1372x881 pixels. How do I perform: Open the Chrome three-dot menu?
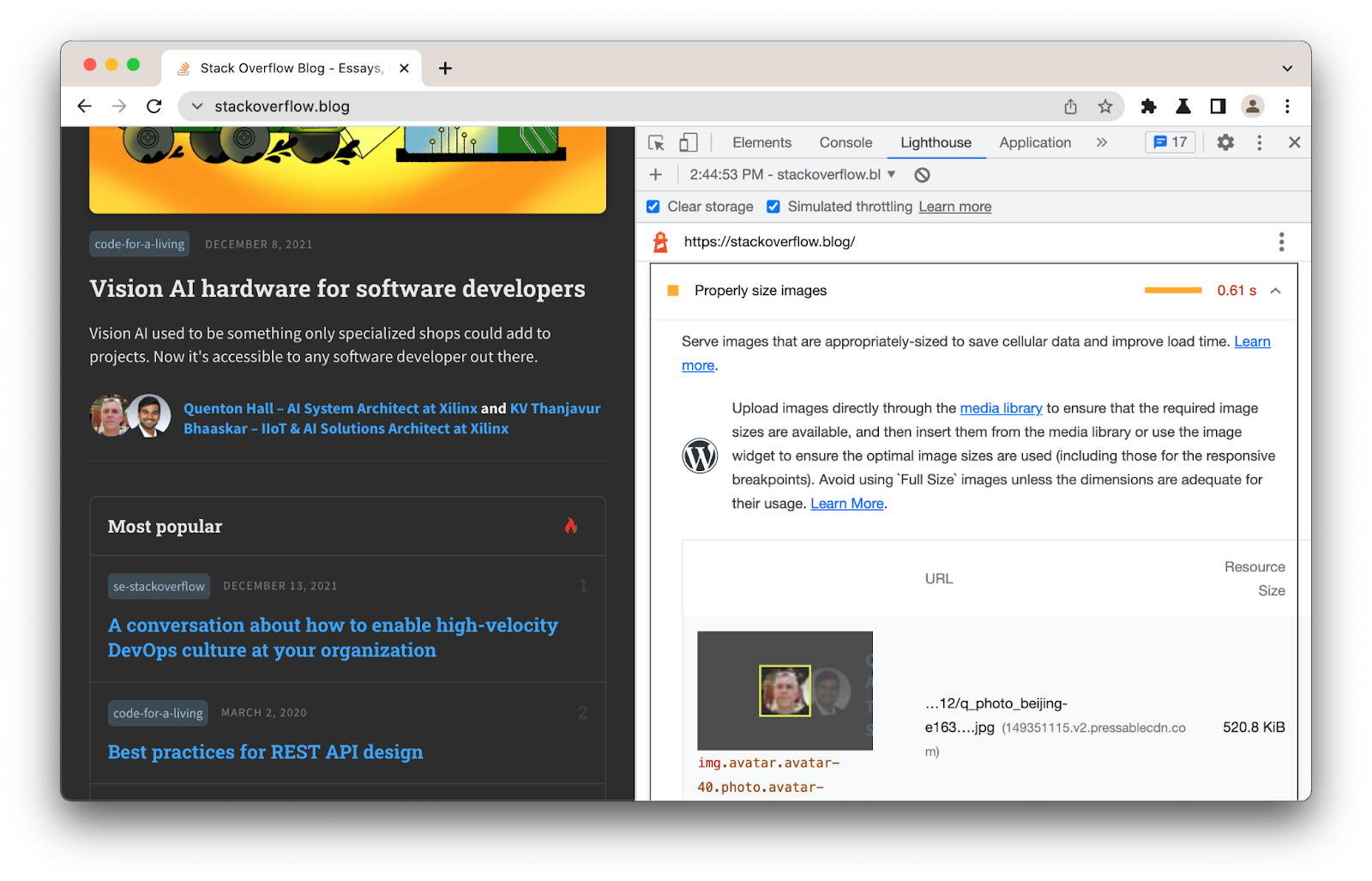coord(1287,106)
